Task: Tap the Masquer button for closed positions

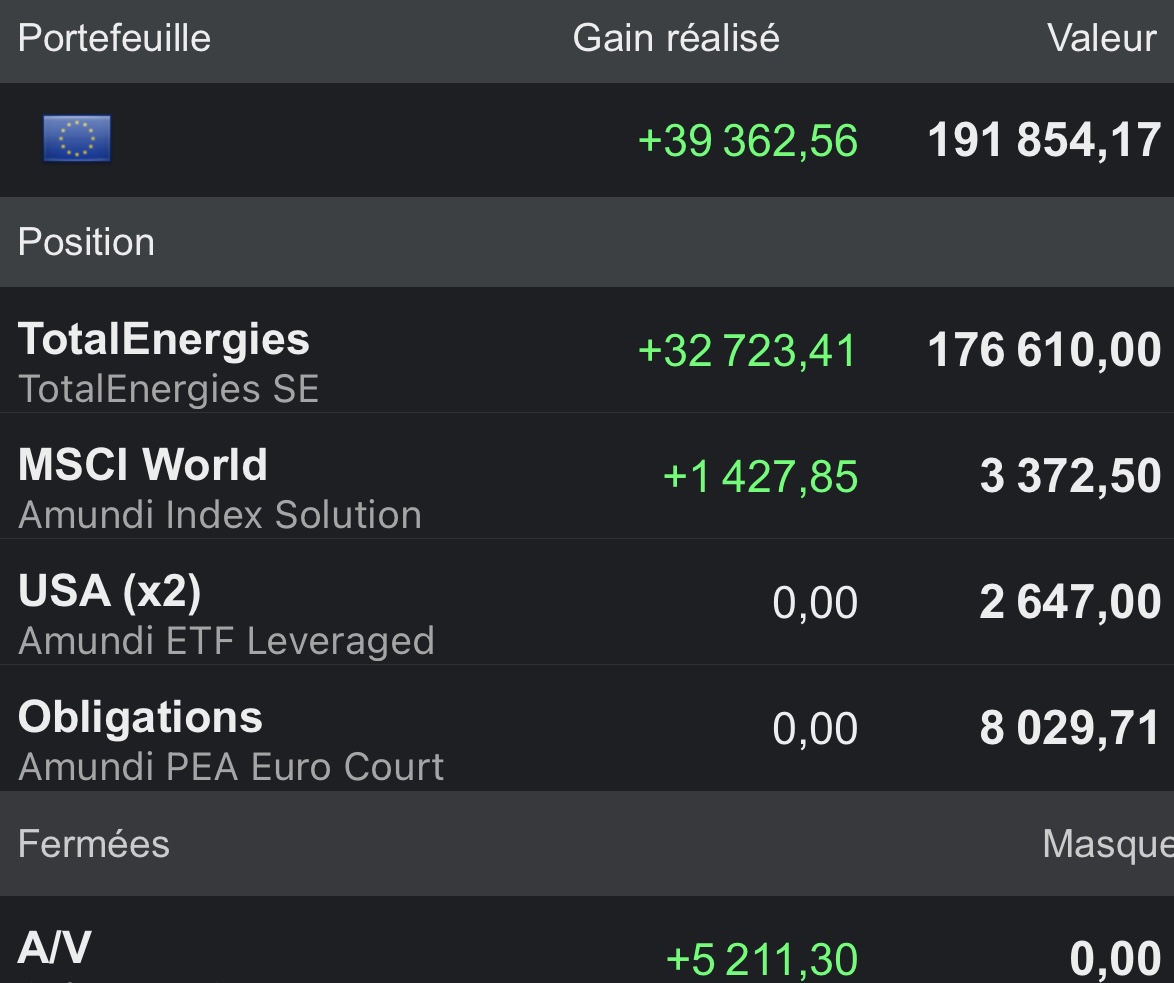Action: pos(1107,844)
